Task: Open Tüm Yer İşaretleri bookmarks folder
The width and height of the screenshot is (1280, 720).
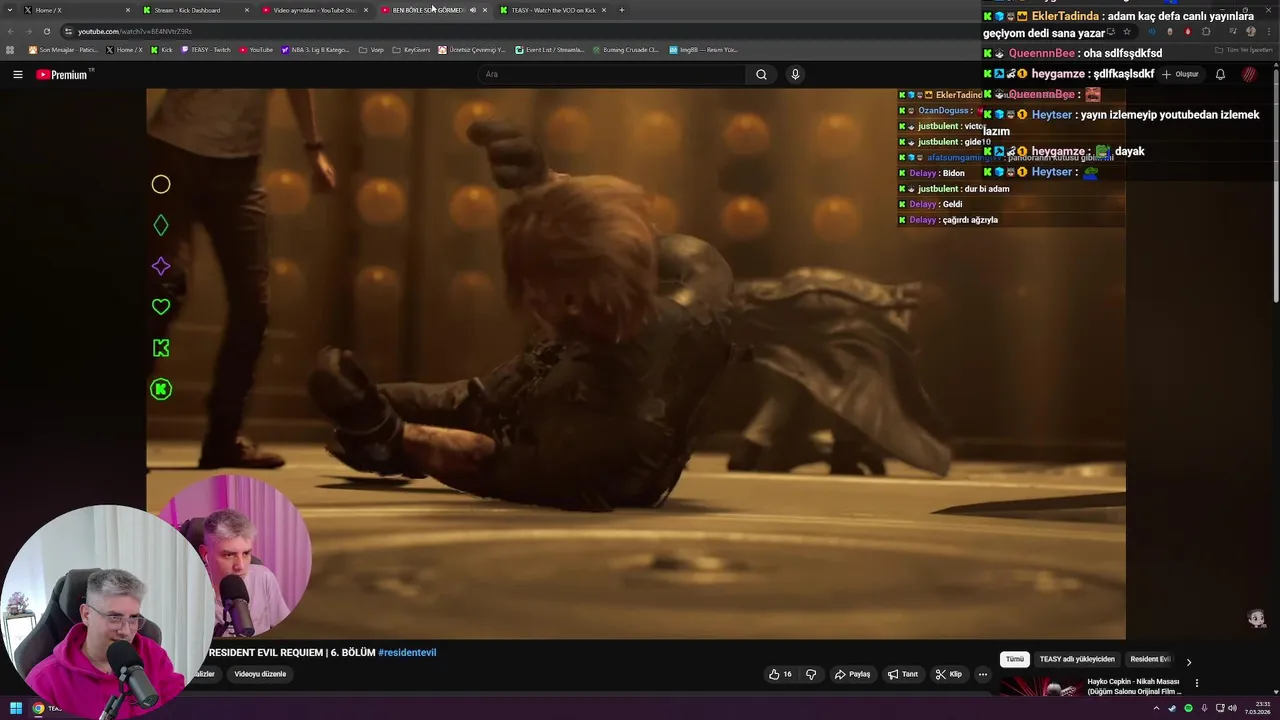Action: (1244, 49)
